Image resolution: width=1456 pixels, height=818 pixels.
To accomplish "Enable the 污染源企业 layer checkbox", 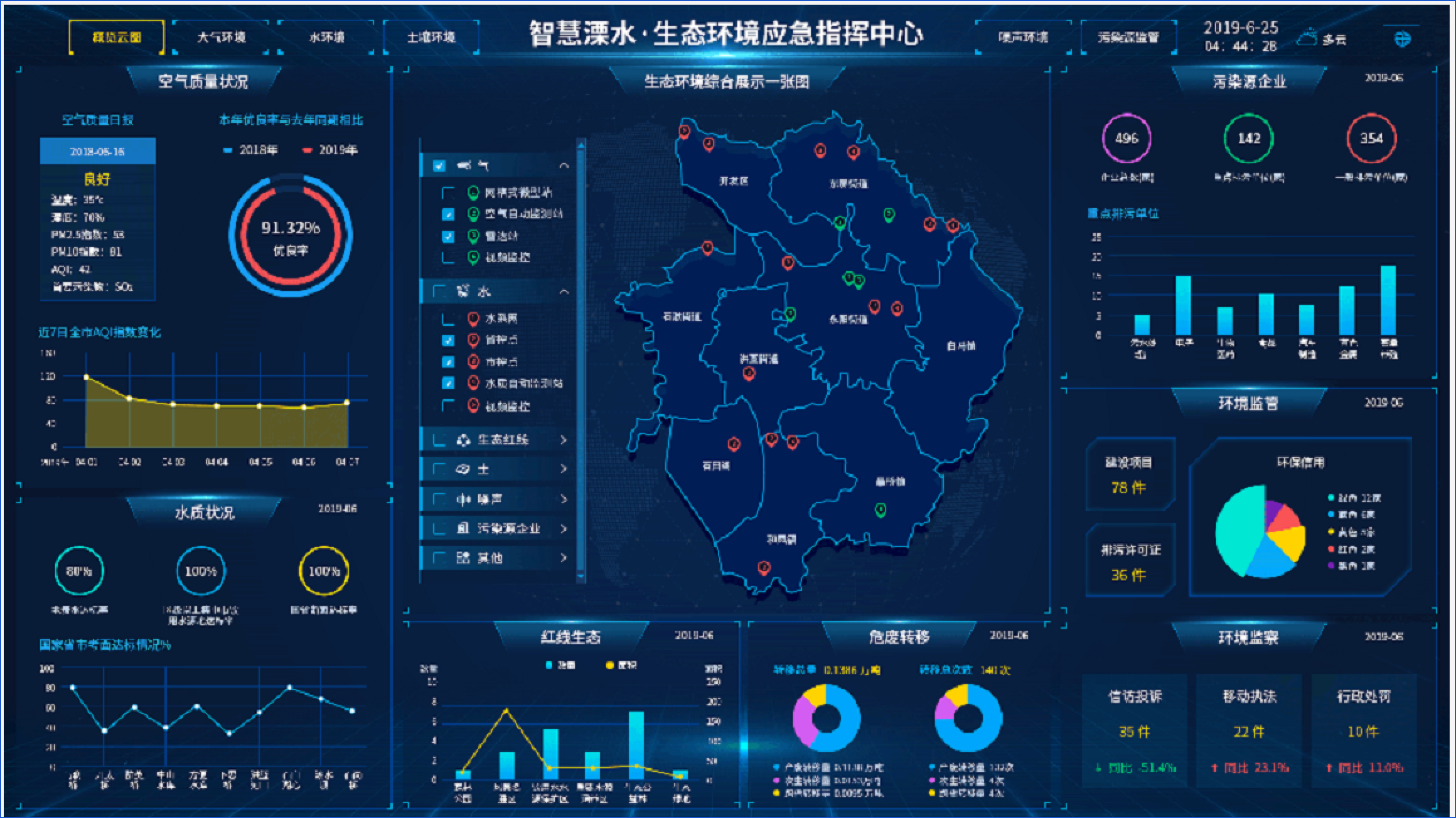I will tap(439, 529).
